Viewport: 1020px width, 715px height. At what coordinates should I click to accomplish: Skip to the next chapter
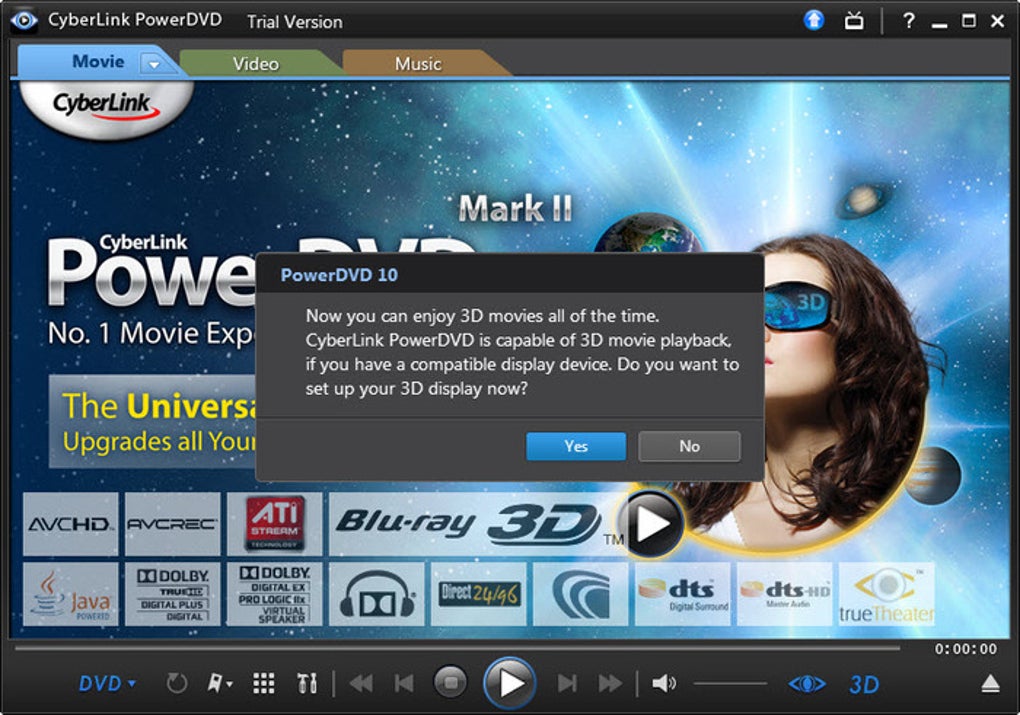tap(567, 684)
